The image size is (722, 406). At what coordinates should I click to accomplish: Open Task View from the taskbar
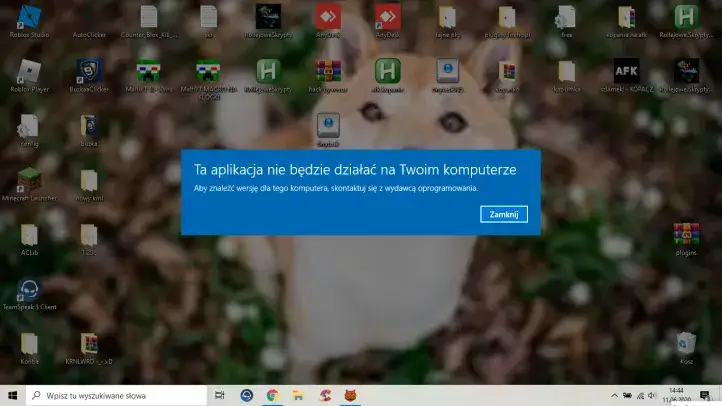click(x=220, y=395)
